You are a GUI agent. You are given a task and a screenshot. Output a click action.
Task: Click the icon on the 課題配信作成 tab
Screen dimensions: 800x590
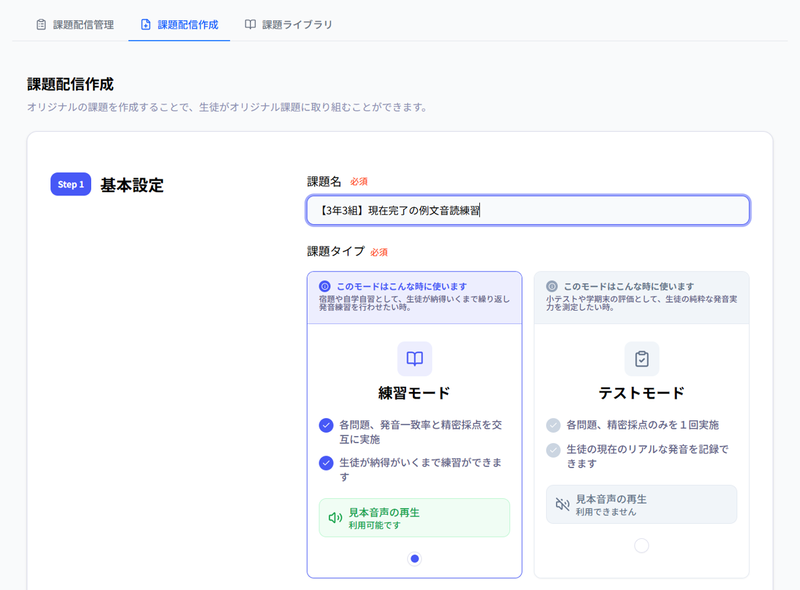tap(143, 23)
